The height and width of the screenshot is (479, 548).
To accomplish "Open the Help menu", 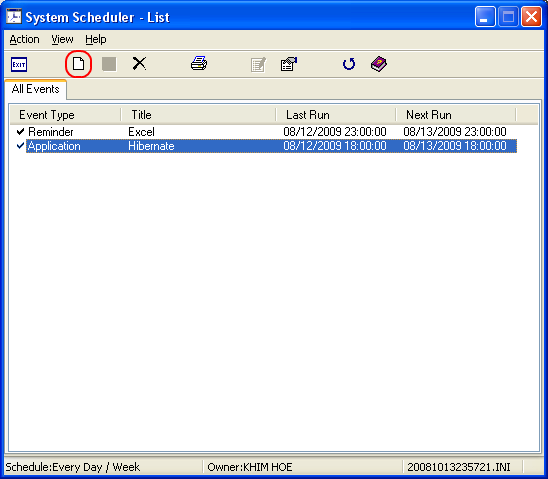I will click(95, 39).
